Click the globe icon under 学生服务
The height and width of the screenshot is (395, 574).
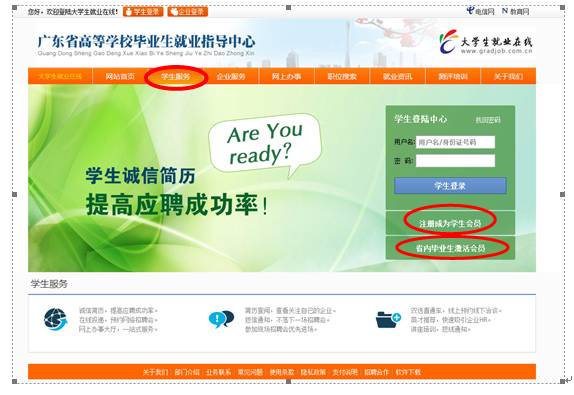coord(56,319)
